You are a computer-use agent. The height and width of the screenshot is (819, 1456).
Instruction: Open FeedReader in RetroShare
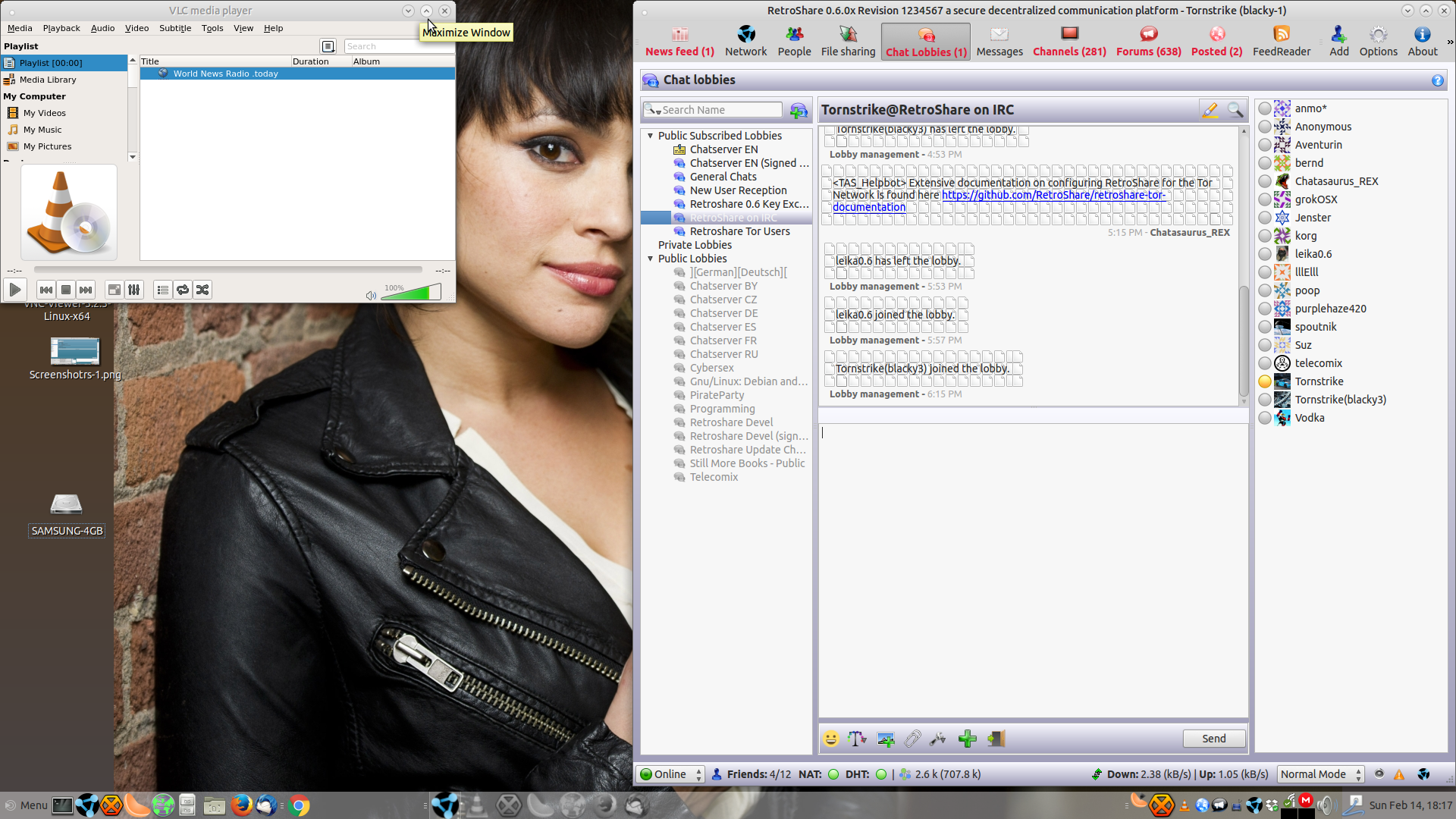tap(1281, 42)
